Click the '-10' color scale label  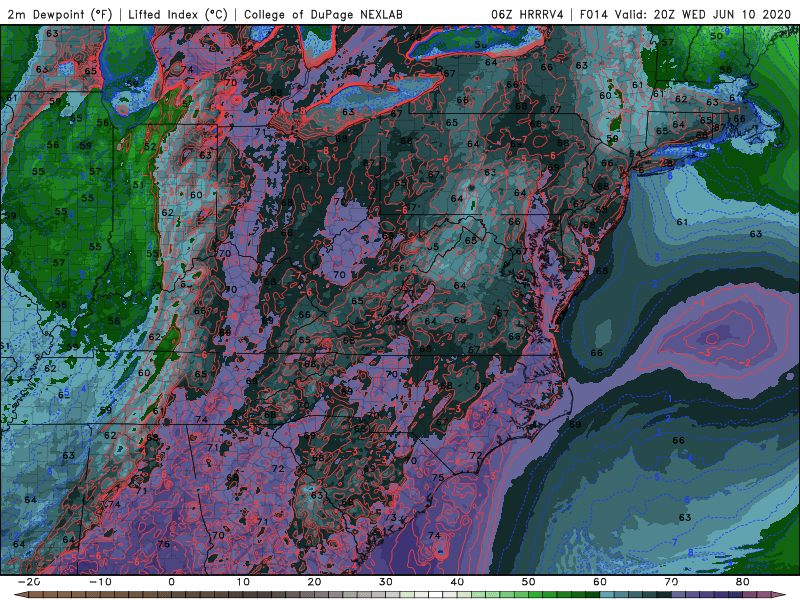pyautogui.click(x=100, y=582)
